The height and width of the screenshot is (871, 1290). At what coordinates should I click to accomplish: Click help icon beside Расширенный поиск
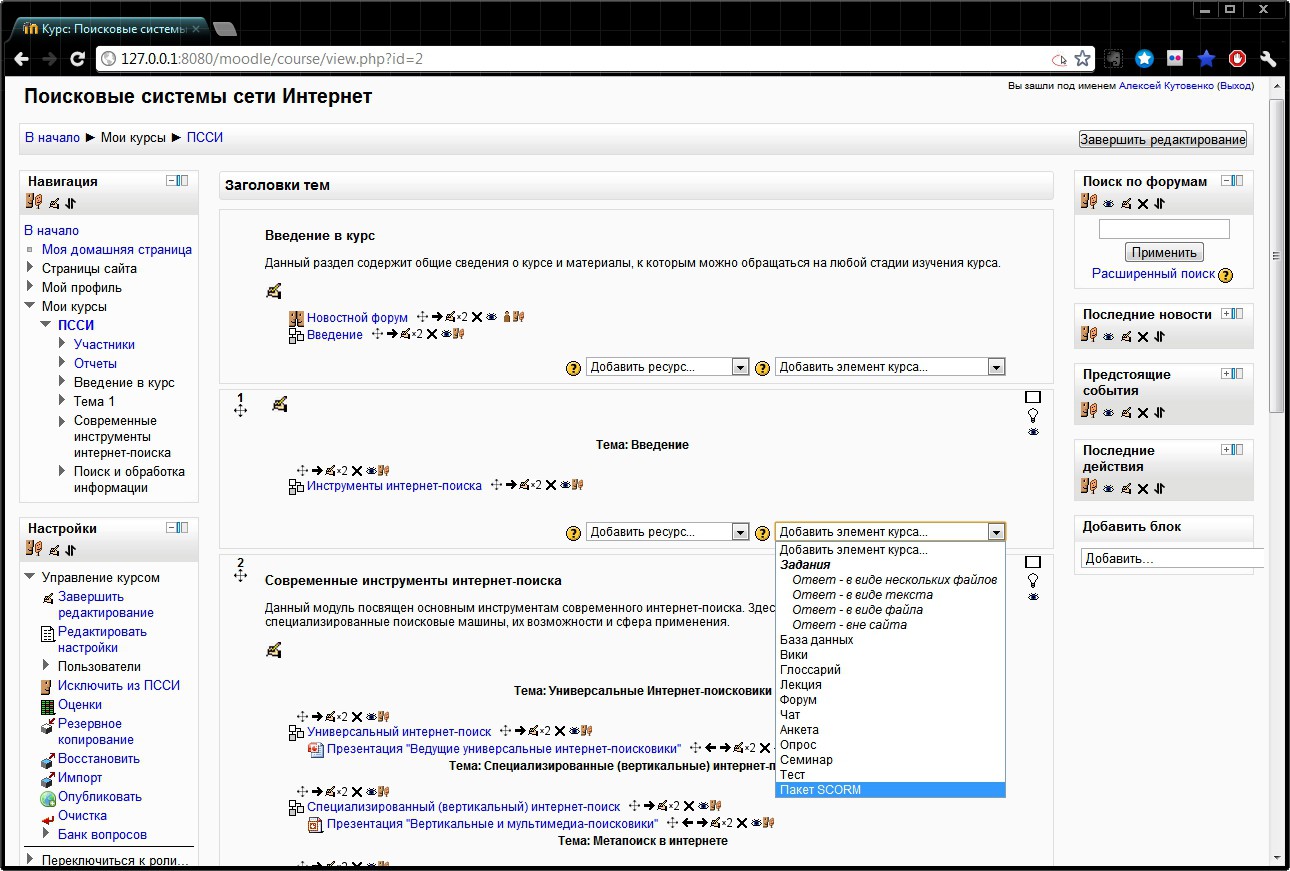[x=1225, y=275]
